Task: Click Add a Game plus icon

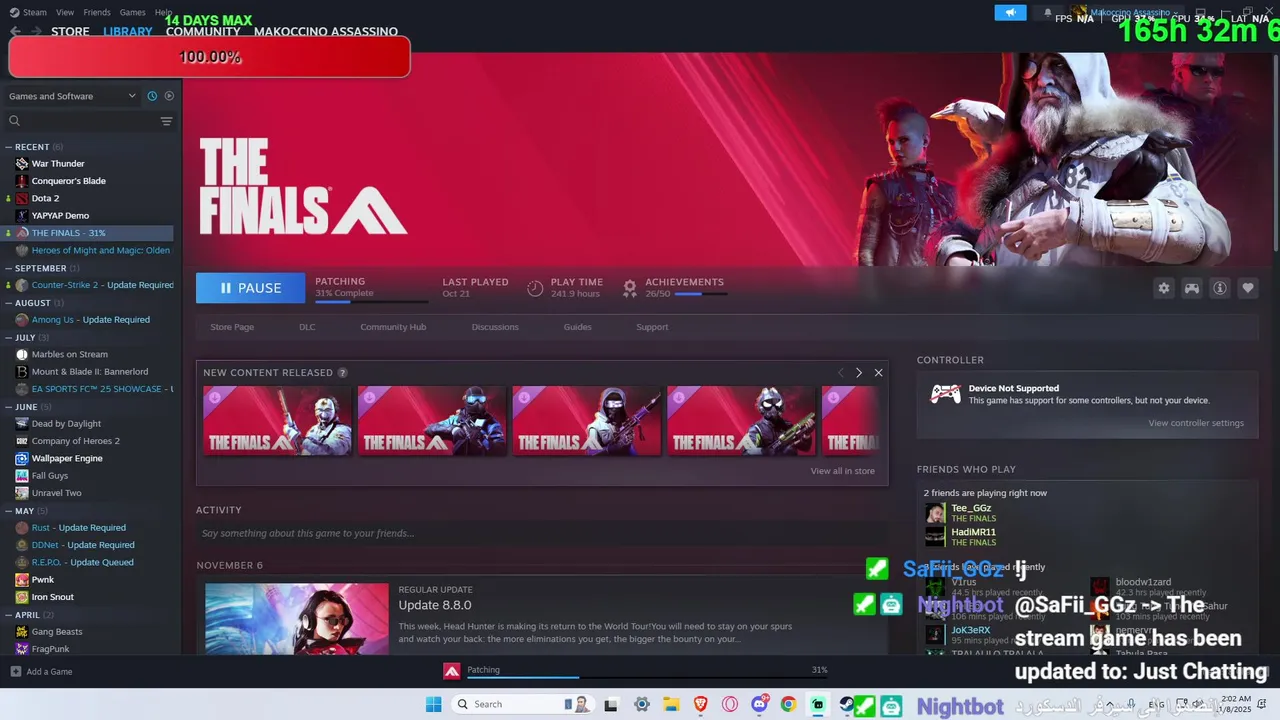Action: pos(15,672)
